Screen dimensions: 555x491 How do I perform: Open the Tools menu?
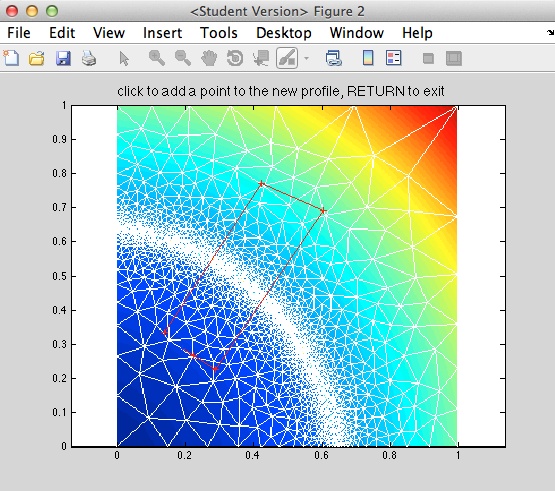click(219, 33)
